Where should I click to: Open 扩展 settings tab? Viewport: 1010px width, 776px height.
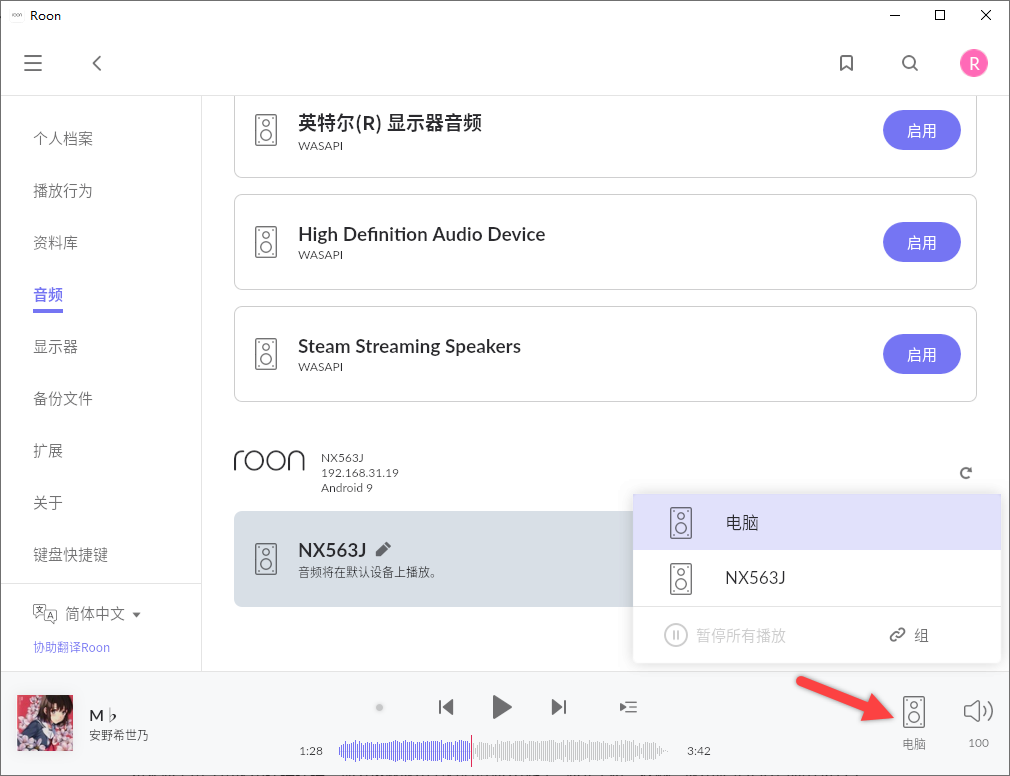(x=48, y=451)
